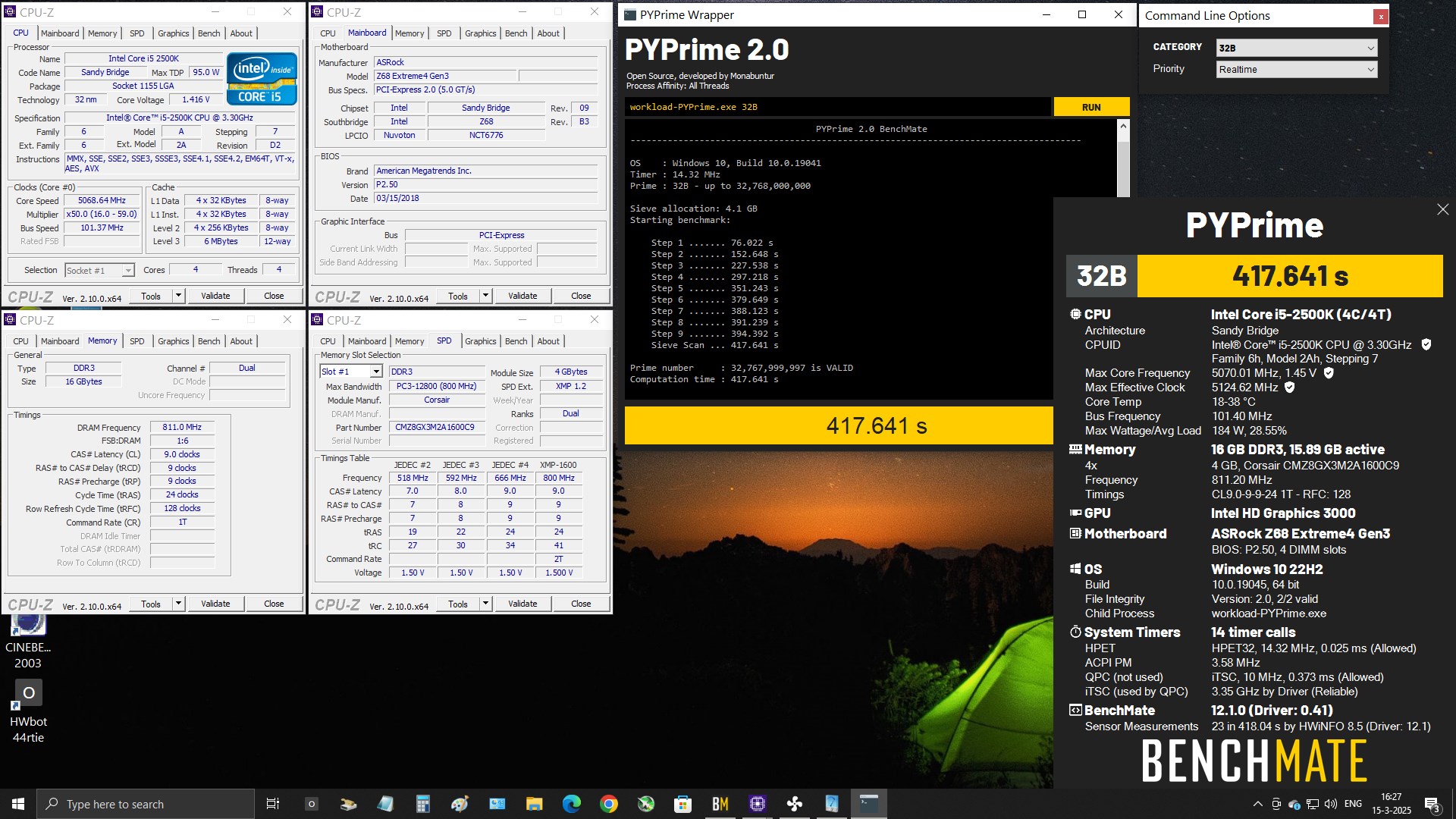This screenshot has height=819, width=1456.
Task: Click the scroll up arrow in PYPrime output
Action: (1123, 127)
